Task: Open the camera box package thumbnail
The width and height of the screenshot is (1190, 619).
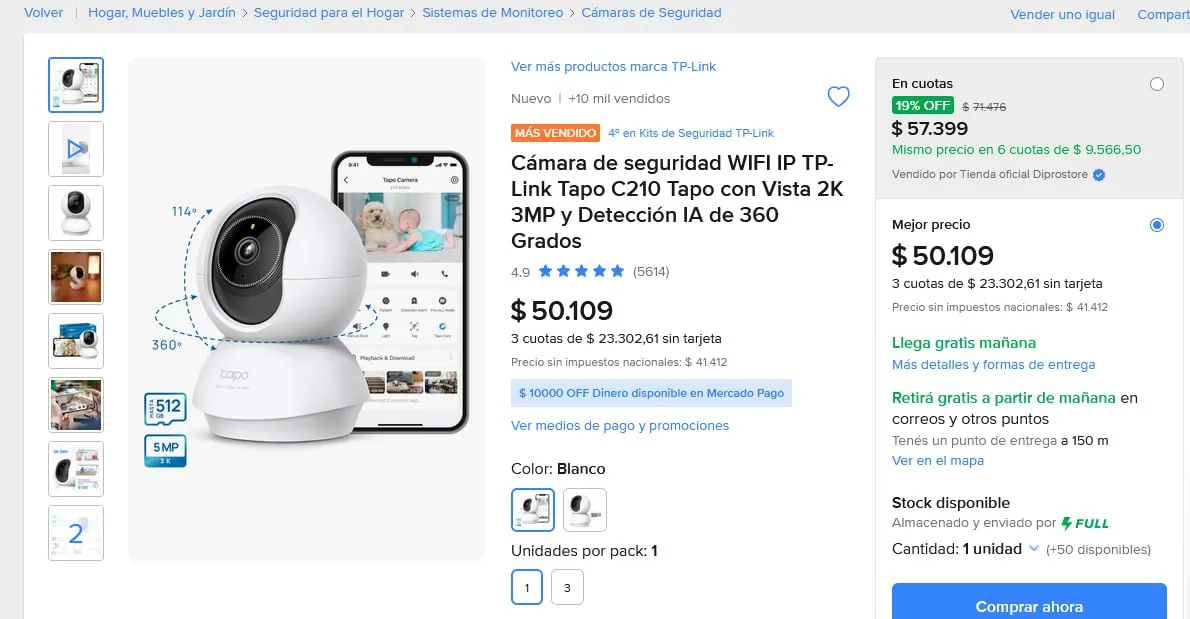Action: [76, 341]
